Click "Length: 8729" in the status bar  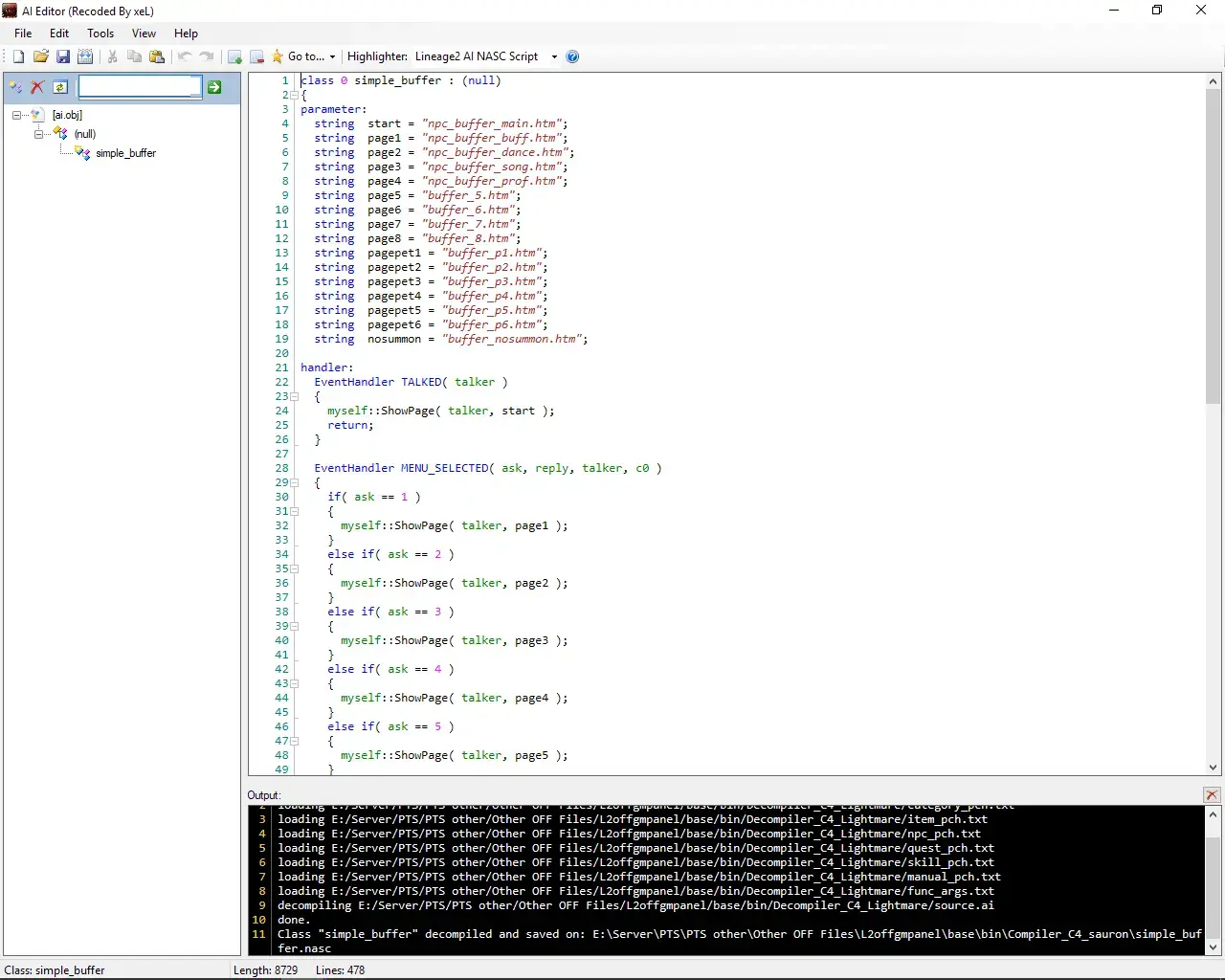265,970
